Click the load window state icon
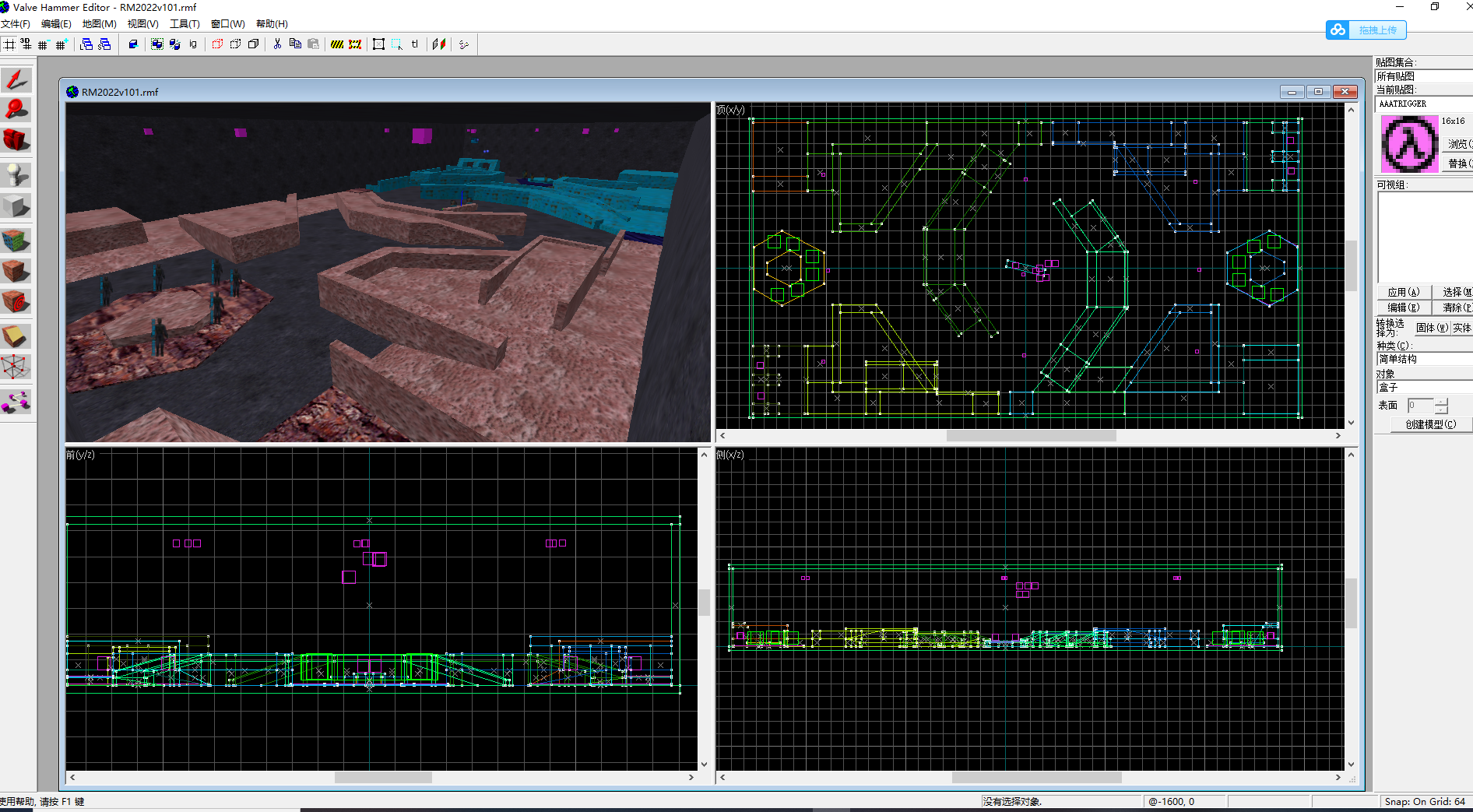This screenshot has height=812, width=1473. click(x=86, y=44)
